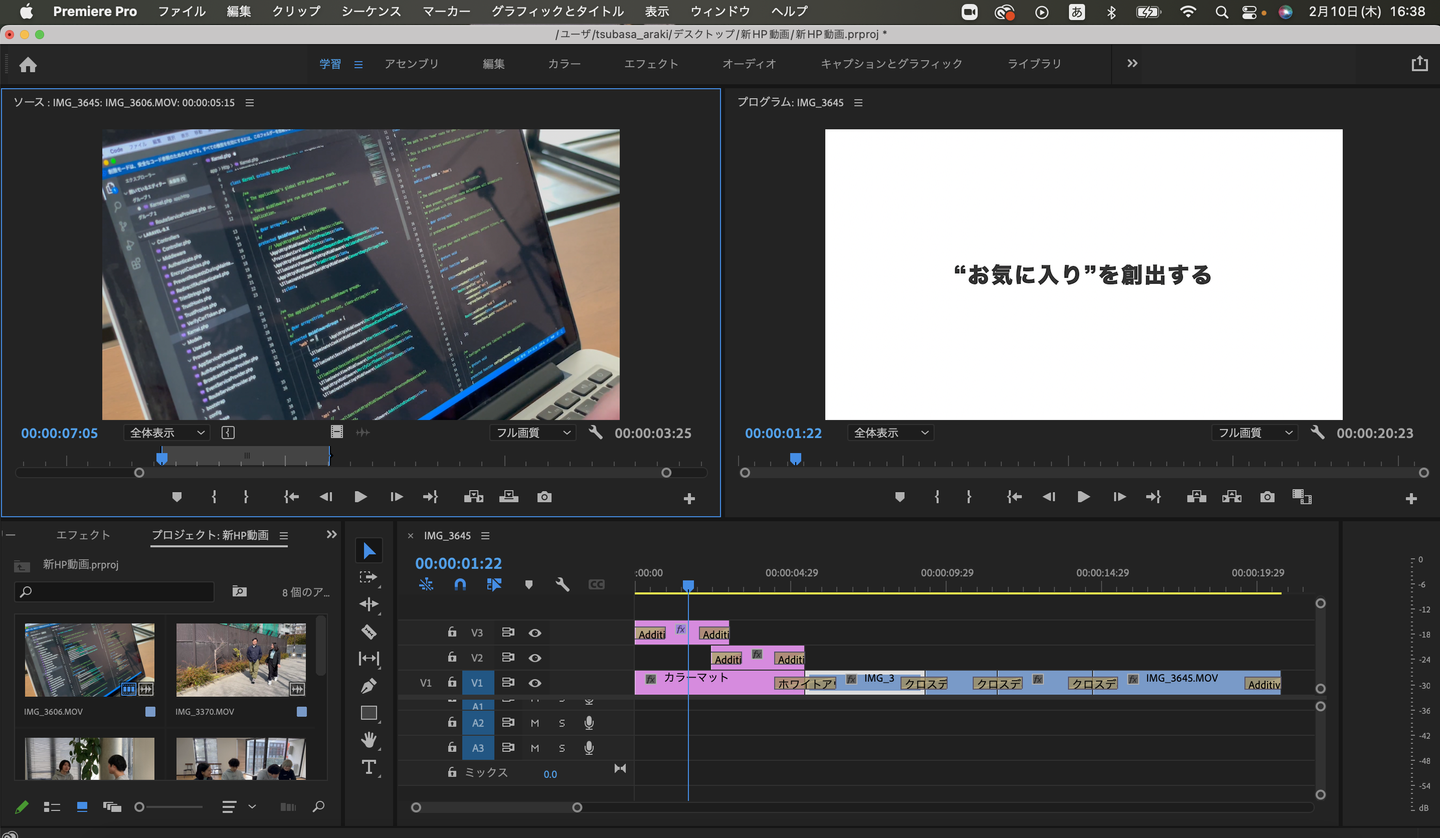The width and height of the screenshot is (1440, 838).
Task: Select the Hand tool
Action: 369,740
